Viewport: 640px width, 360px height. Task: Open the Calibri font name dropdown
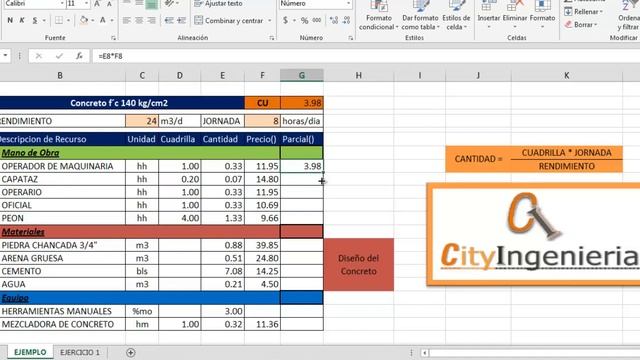[x=62, y=3]
